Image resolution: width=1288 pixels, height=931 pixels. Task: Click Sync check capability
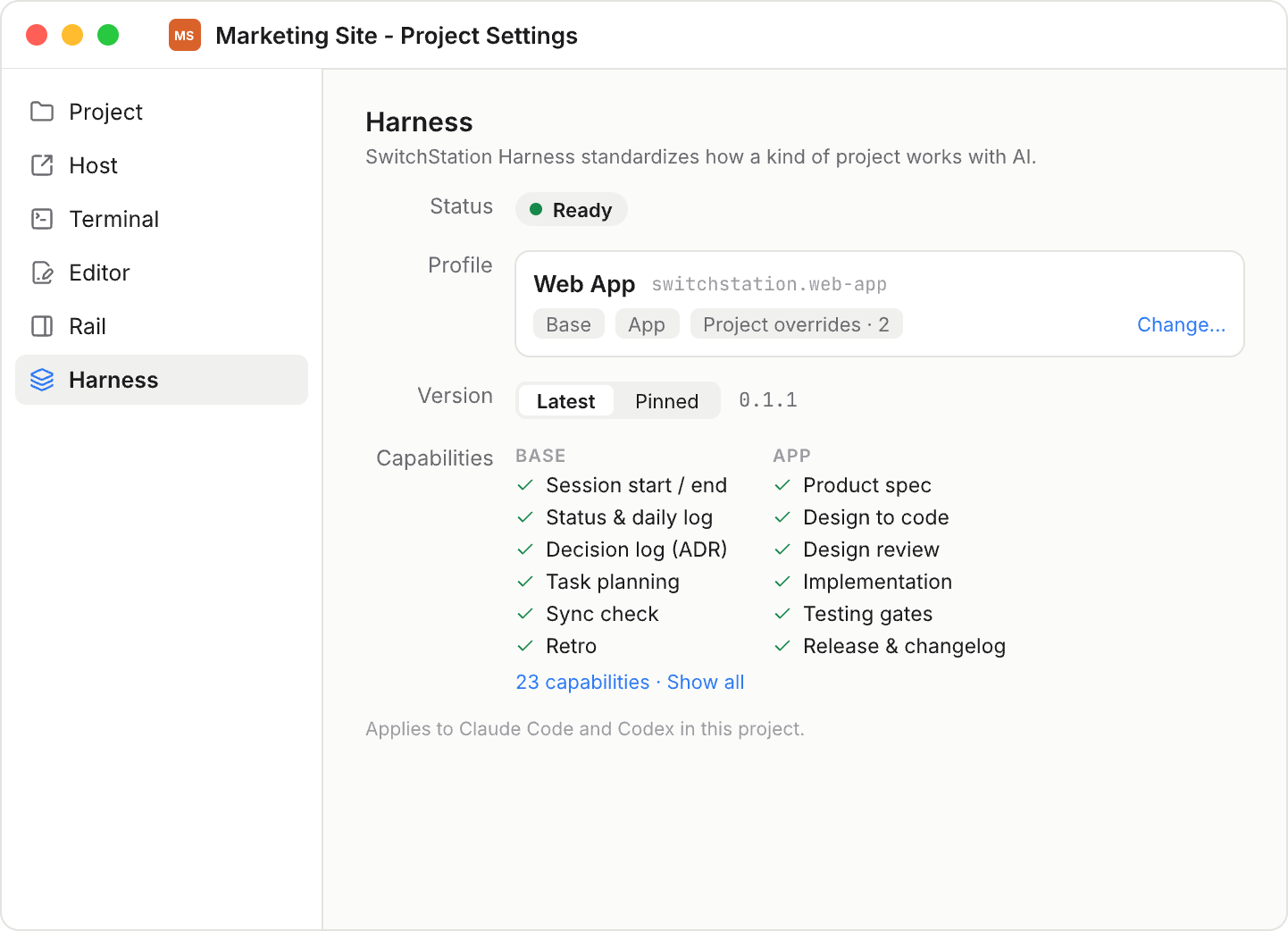[x=602, y=614]
